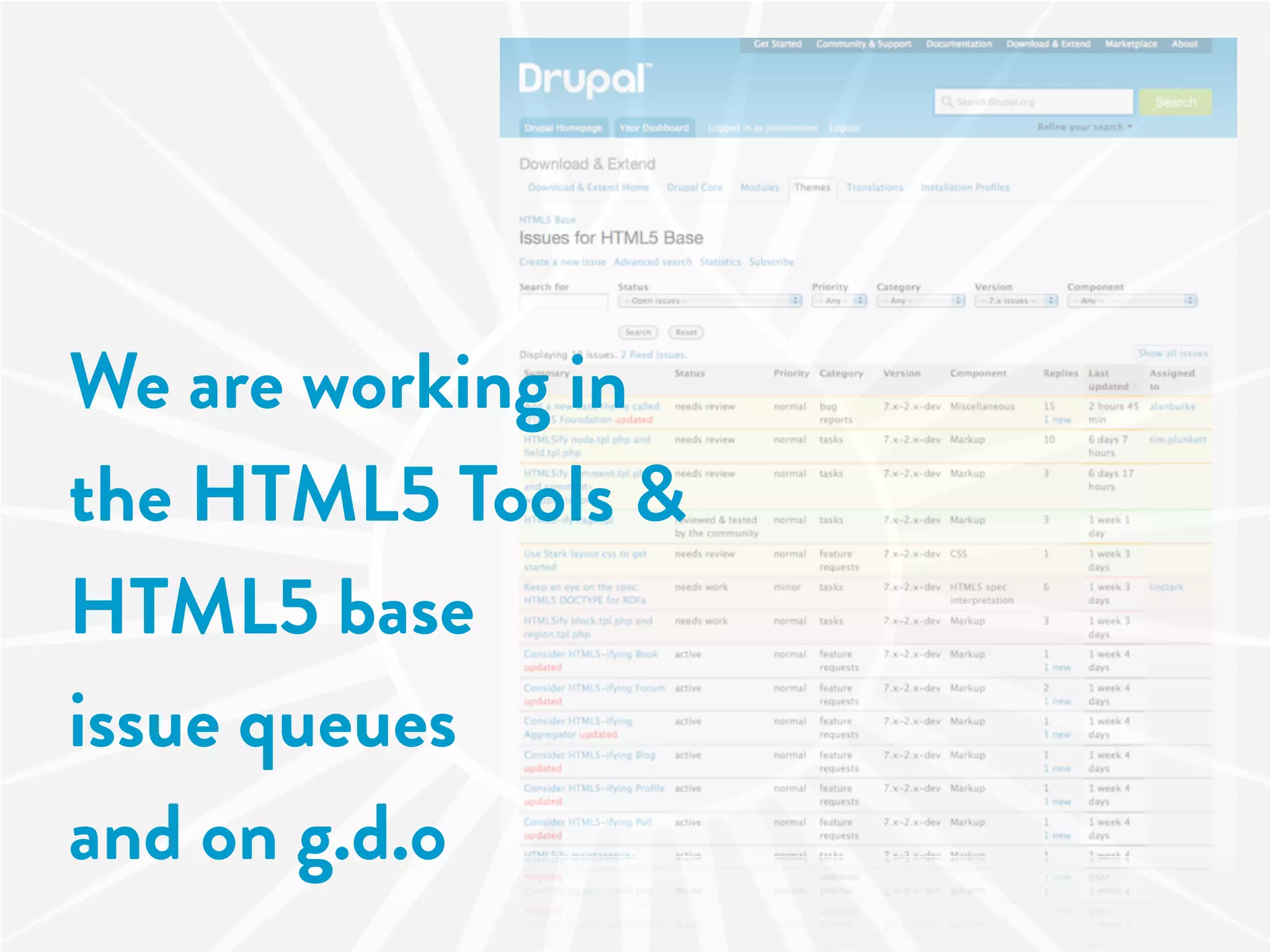The height and width of the screenshot is (952, 1270).
Task: Open HTML5ify block.tpl.php and region.tpl.php issue
Action: (588, 627)
